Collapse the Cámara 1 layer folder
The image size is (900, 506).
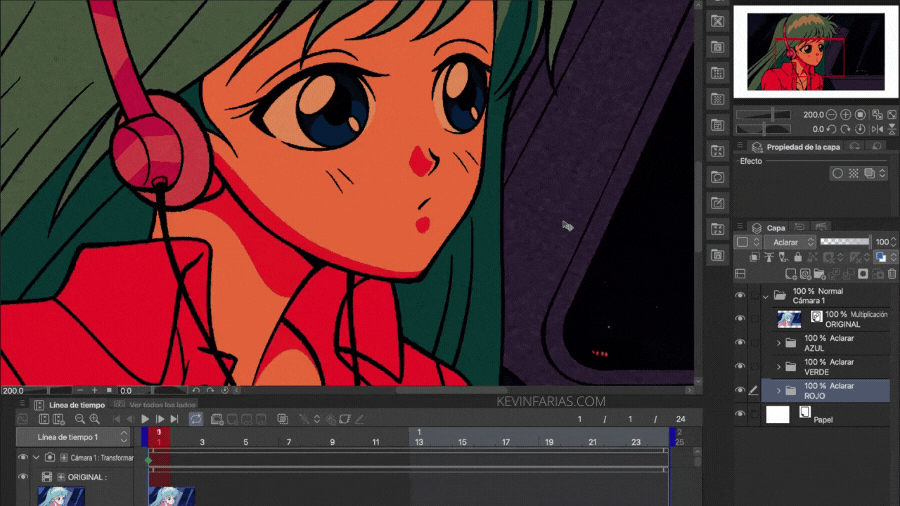(x=766, y=296)
